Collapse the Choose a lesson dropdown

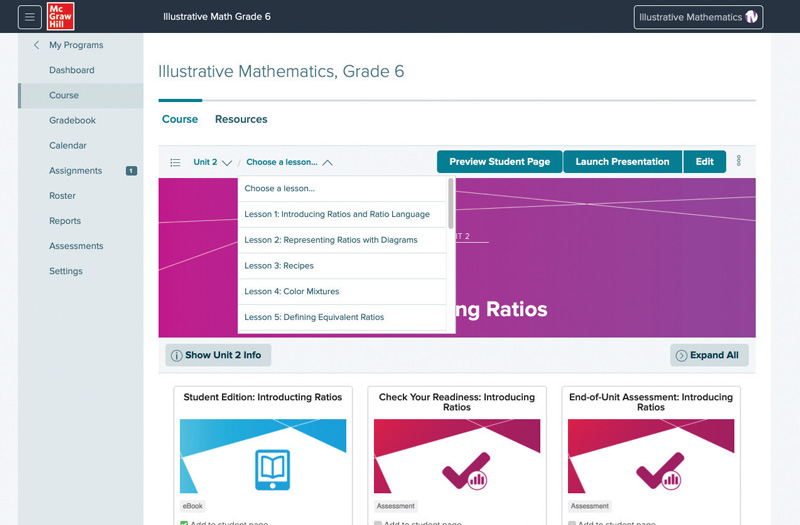[289, 162]
